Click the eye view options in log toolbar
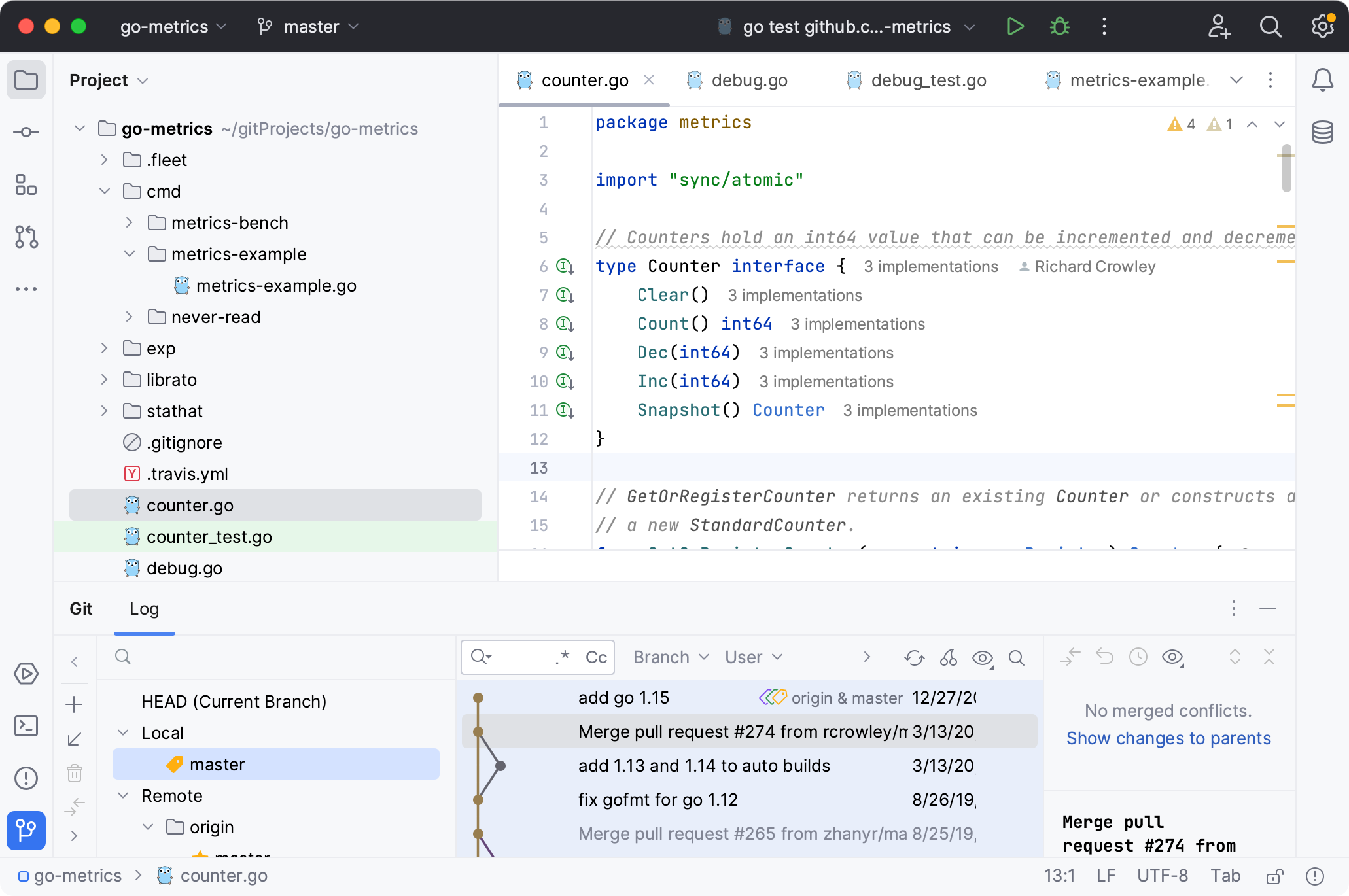Viewport: 1349px width, 896px height. click(983, 657)
